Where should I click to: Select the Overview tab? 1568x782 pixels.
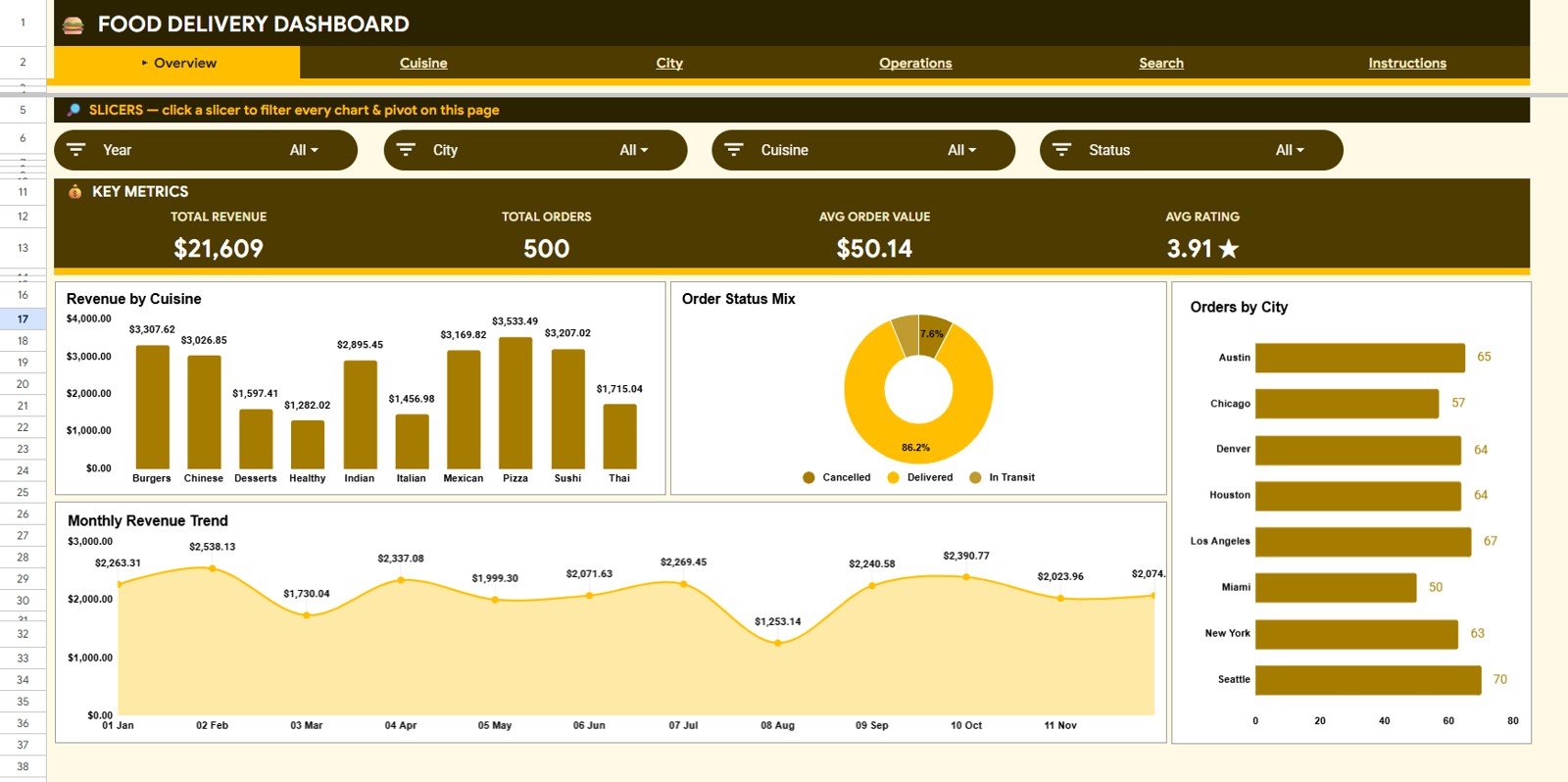coord(177,63)
